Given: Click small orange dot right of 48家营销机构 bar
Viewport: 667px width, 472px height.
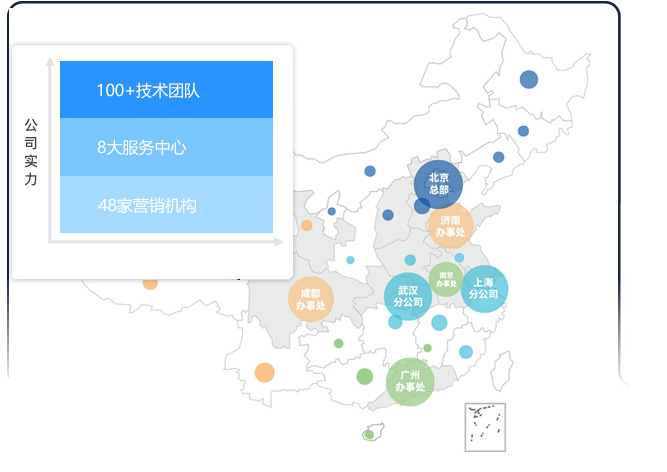Looking at the screenshot, I should click(306, 225).
